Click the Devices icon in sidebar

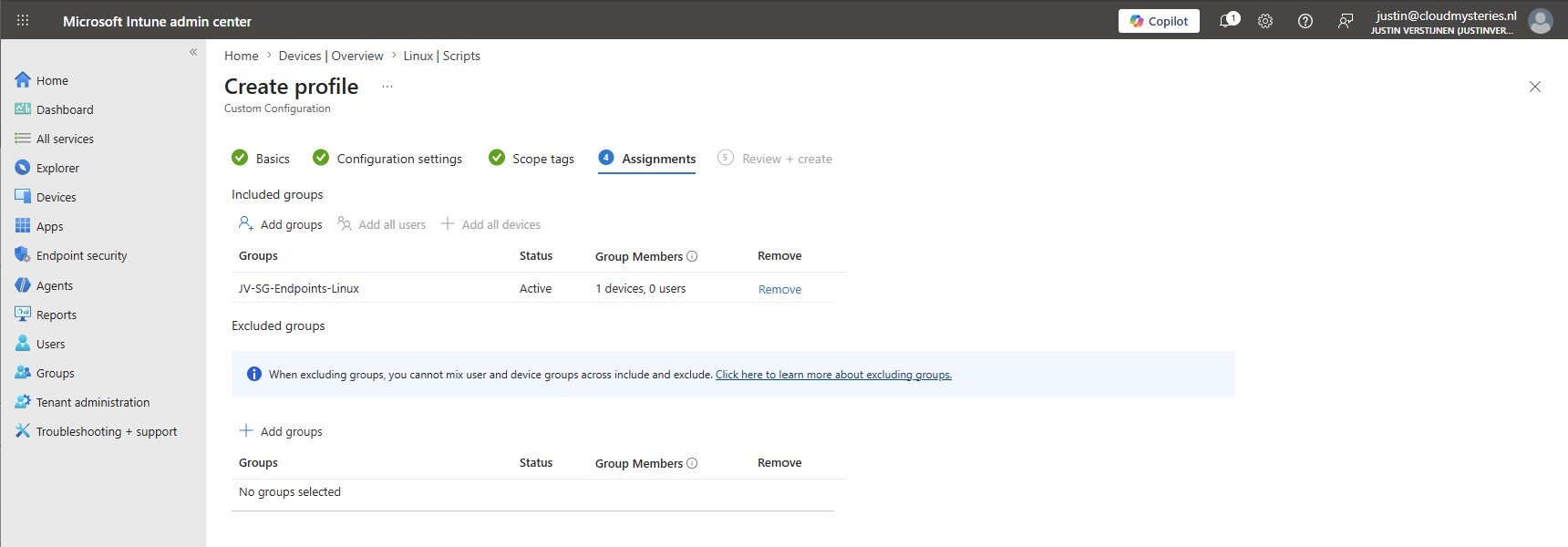(x=23, y=197)
